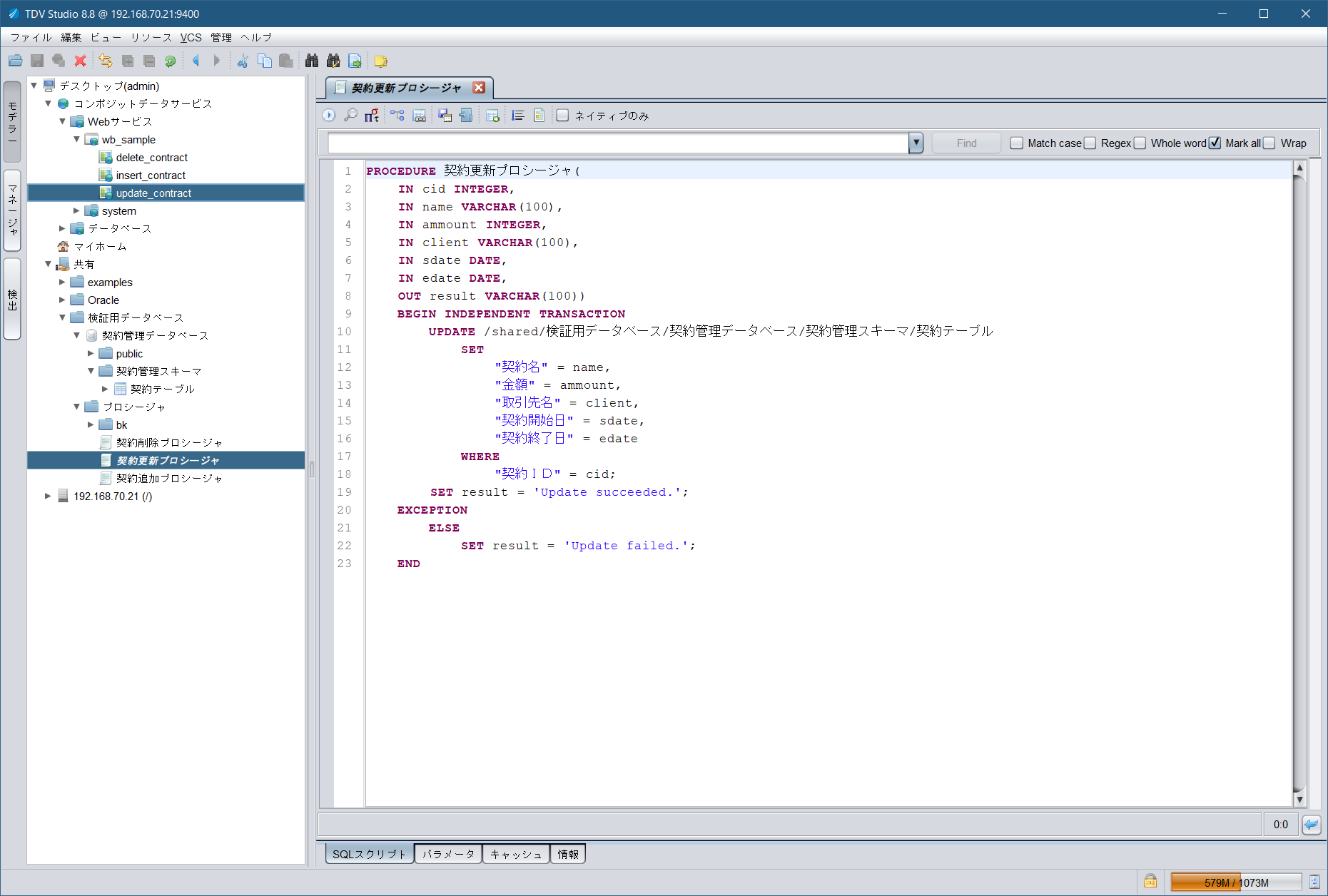Click the editor vertical scrollbar up arrow
Screen dimensions: 1328x896
coord(1299,168)
